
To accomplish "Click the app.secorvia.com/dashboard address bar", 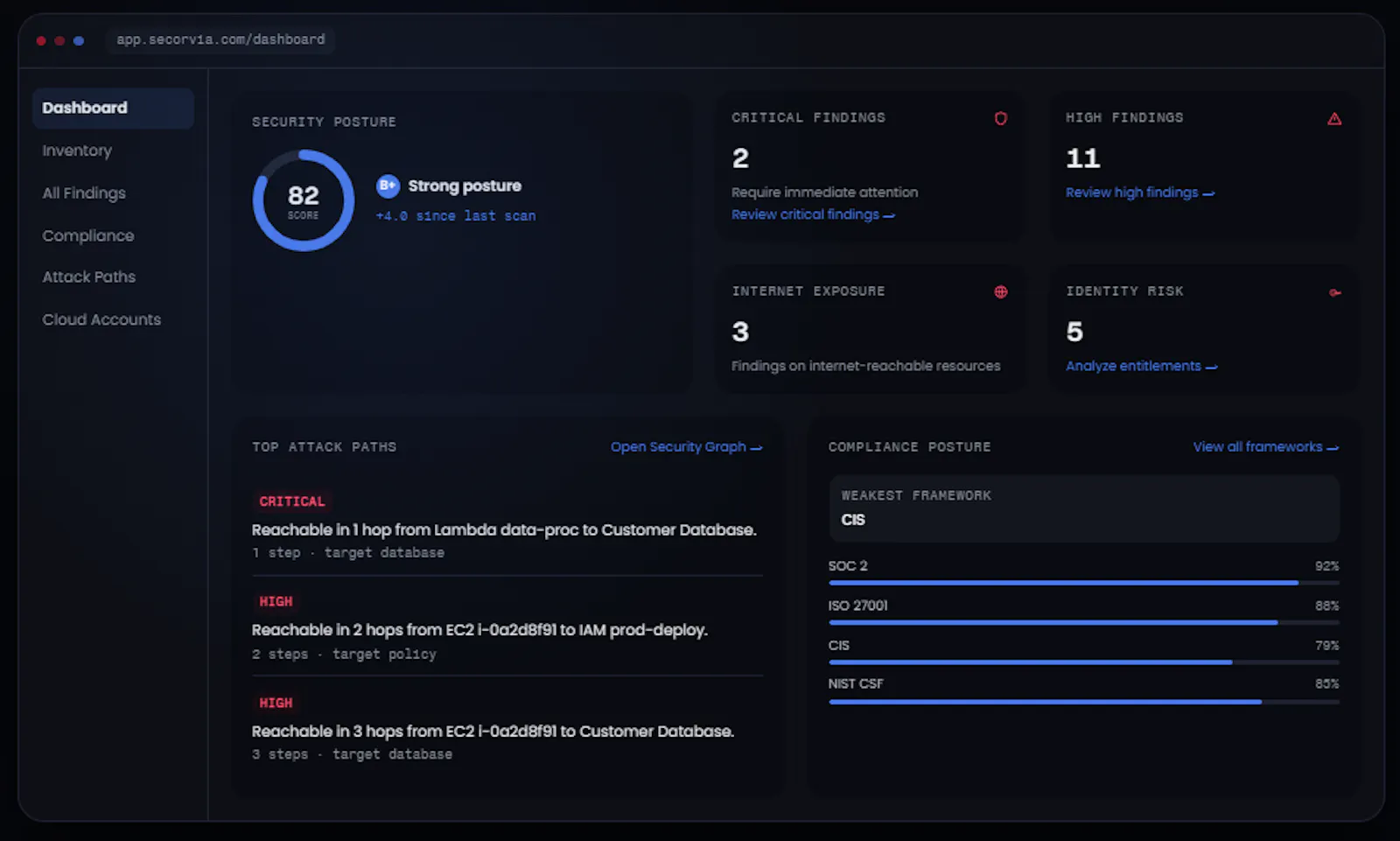I will pyautogui.click(x=220, y=39).
